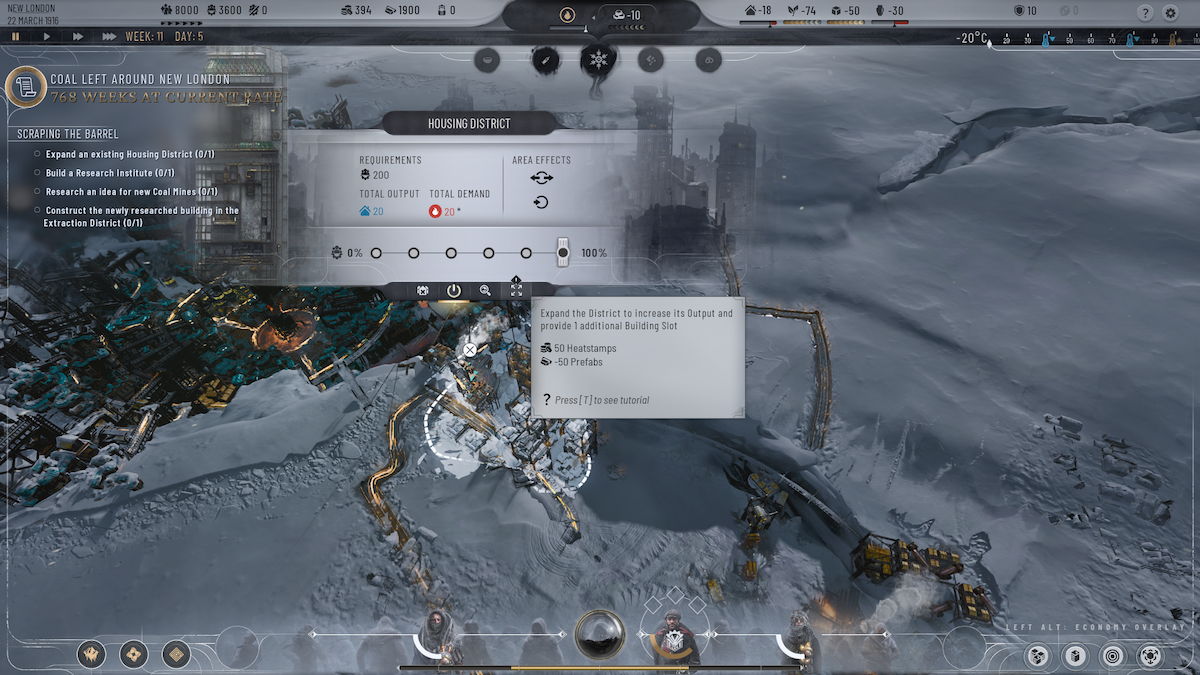Image resolution: width=1200 pixels, height=675 pixels.
Task: Click the demolish district icon
Action: [422, 289]
